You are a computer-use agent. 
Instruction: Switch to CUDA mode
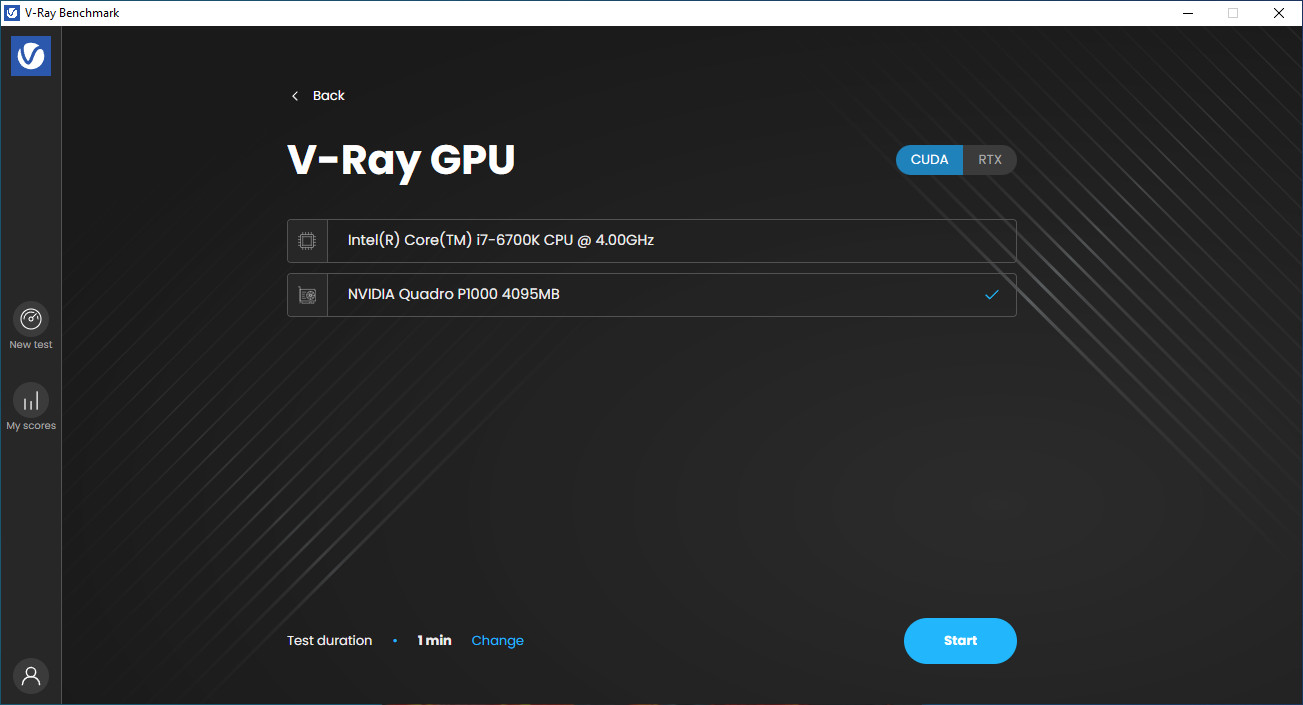point(929,160)
